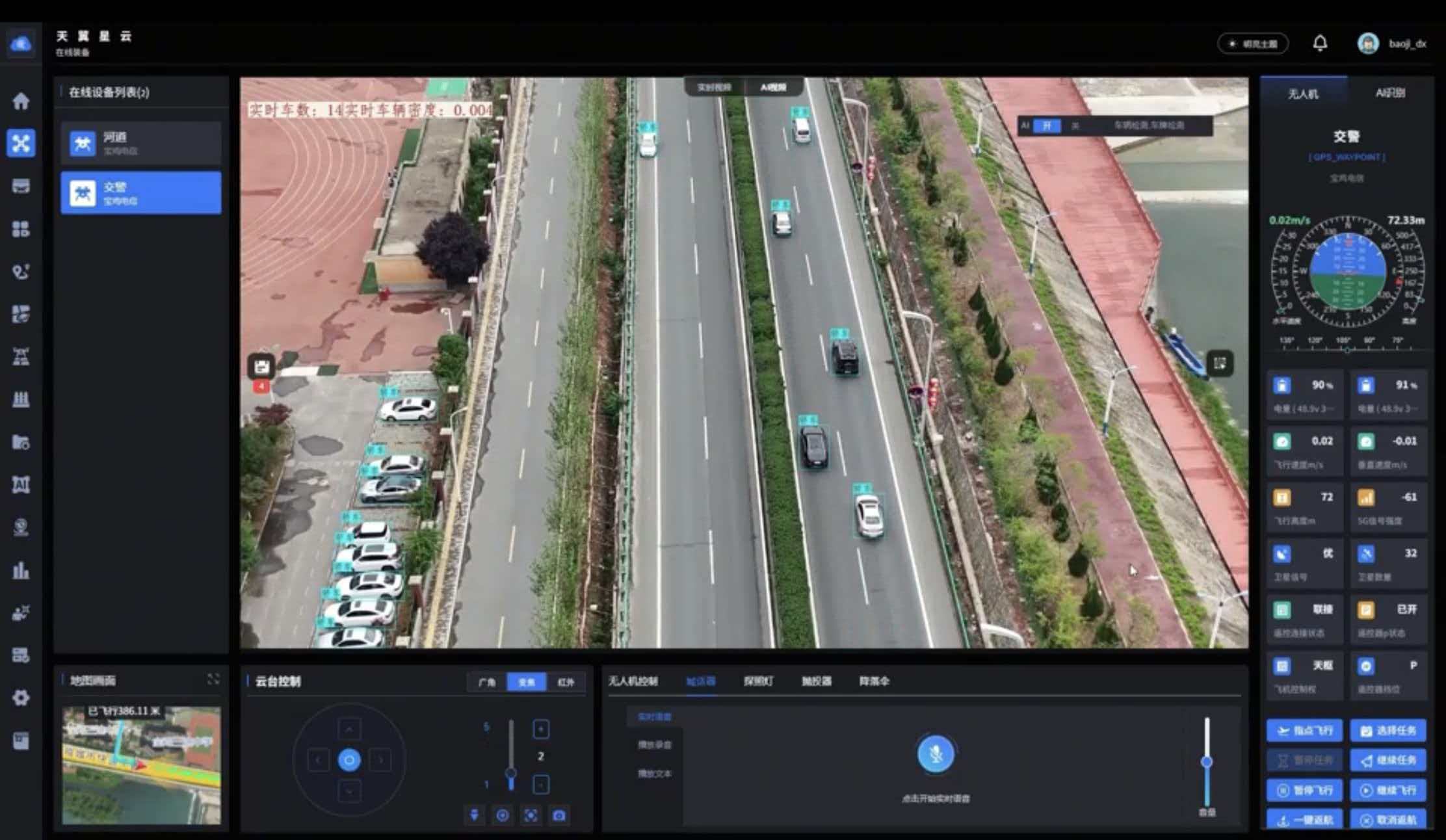Adjust the speaker volume slider handle
Viewport: 1446px width, 840px height.
(1207, 761)
